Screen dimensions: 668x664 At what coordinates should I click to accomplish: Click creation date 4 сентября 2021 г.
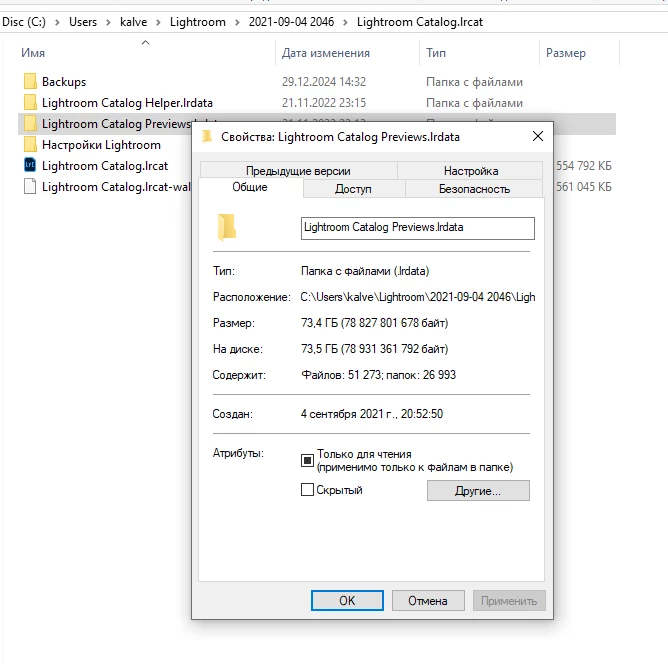coord(372,414)
